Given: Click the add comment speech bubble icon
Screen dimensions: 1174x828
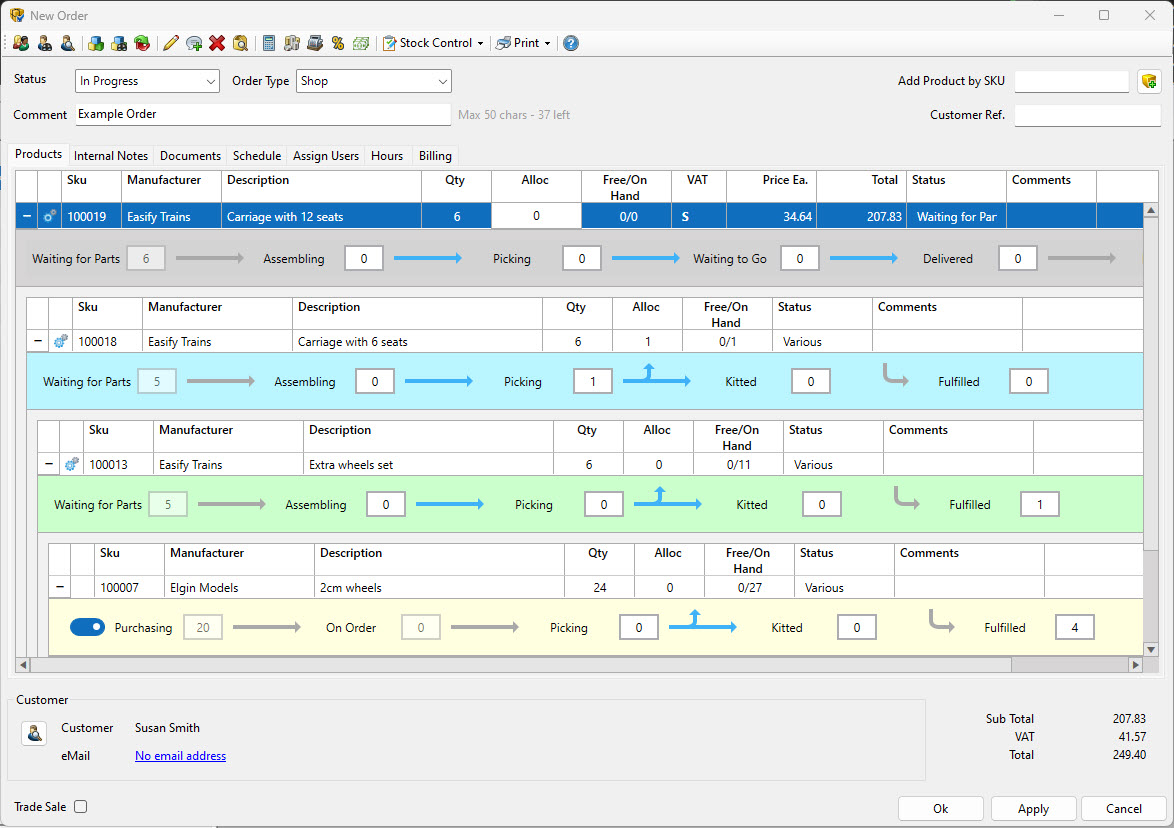Looking at the screenshot, I should point(194,43).
